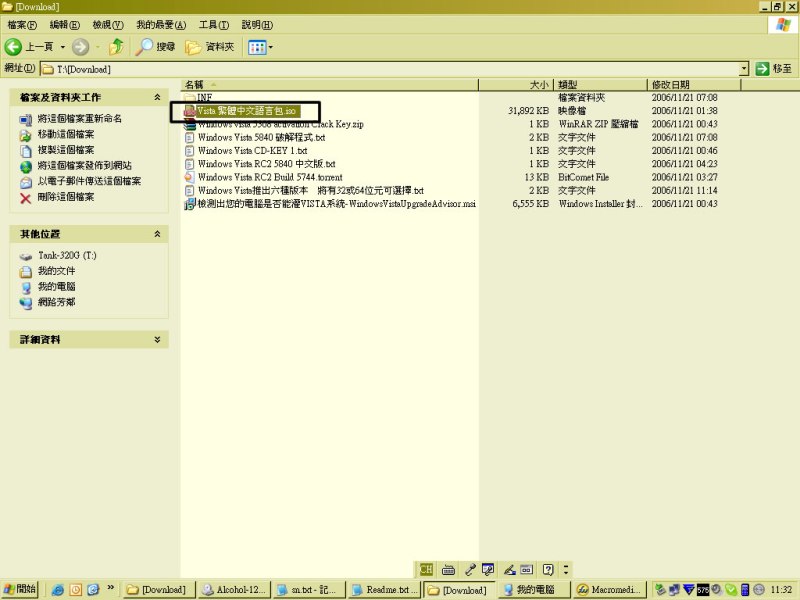Sort by 類型 column header
Image resolution: width=800 pixels, height=600 pixels.
[601, 85]
